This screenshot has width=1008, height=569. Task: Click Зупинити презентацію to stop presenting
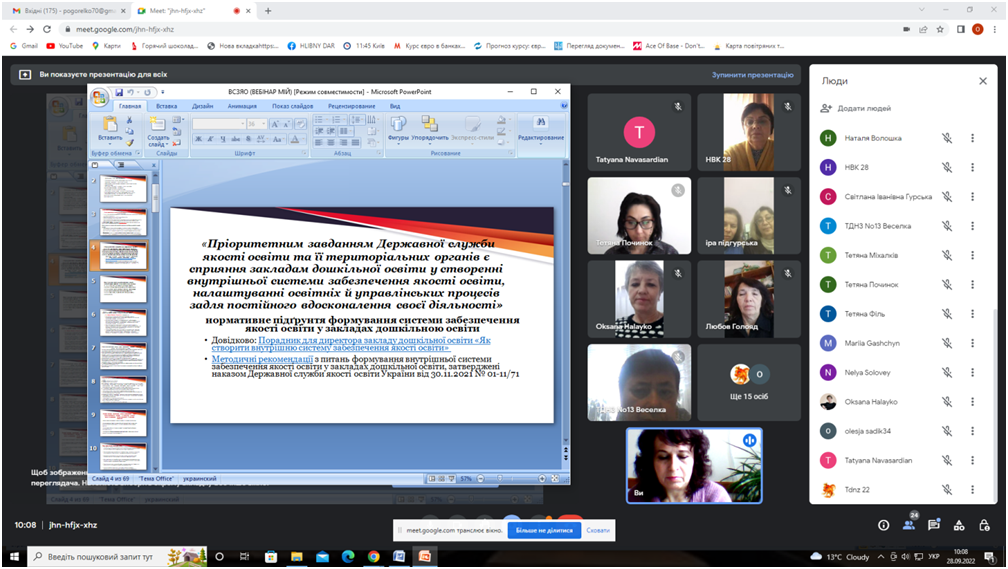(x=752, y=75)
